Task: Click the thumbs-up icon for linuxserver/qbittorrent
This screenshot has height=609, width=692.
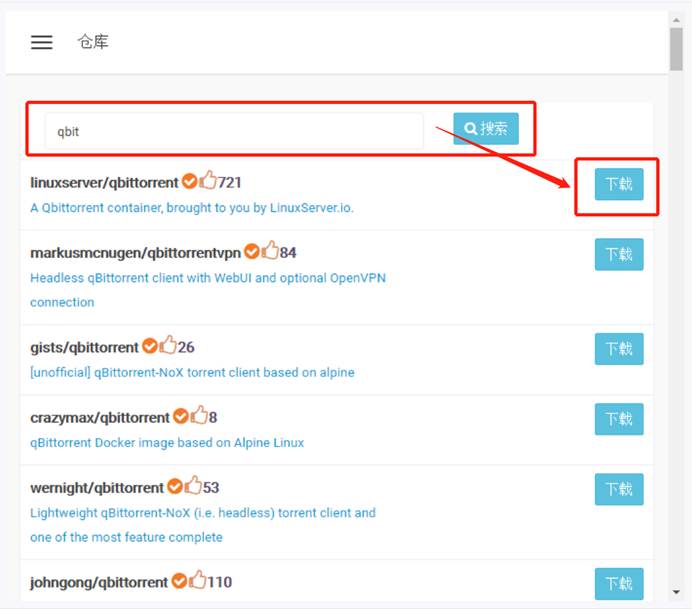Action: (x=208, y=181)
